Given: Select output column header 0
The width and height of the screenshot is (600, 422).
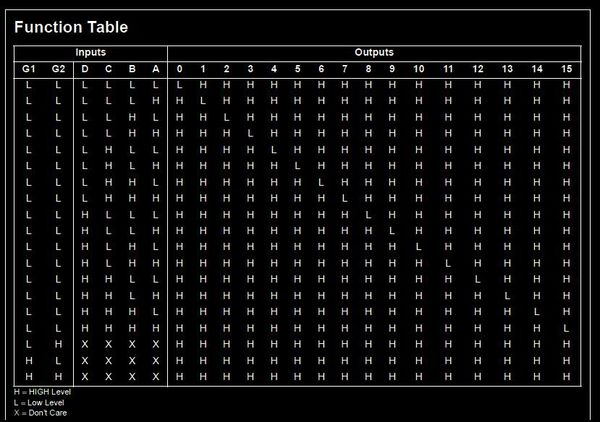Looking at the screenshot, I should [x=179, y=69].
